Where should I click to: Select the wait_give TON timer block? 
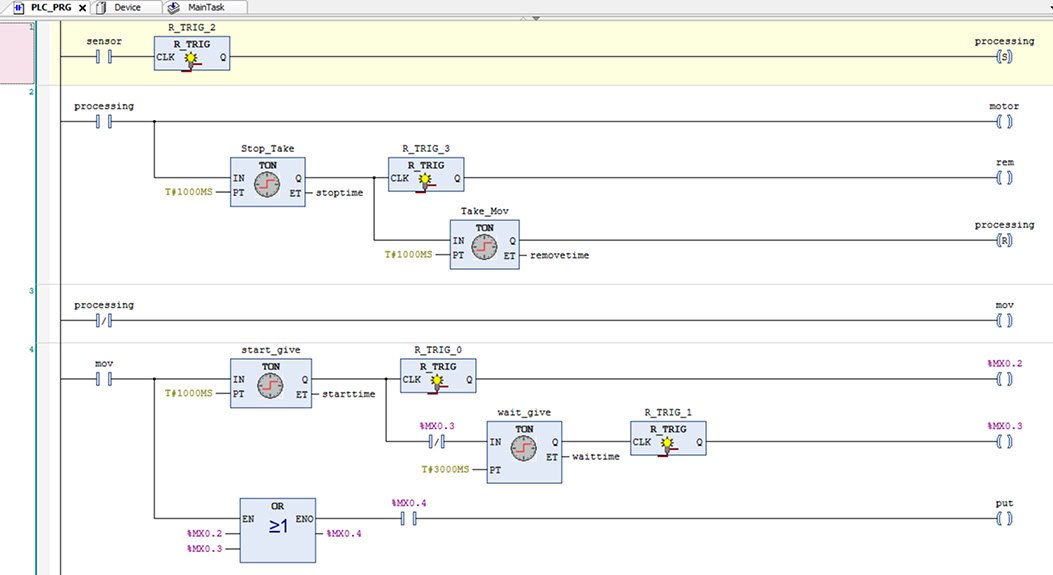tap(524, 452)
